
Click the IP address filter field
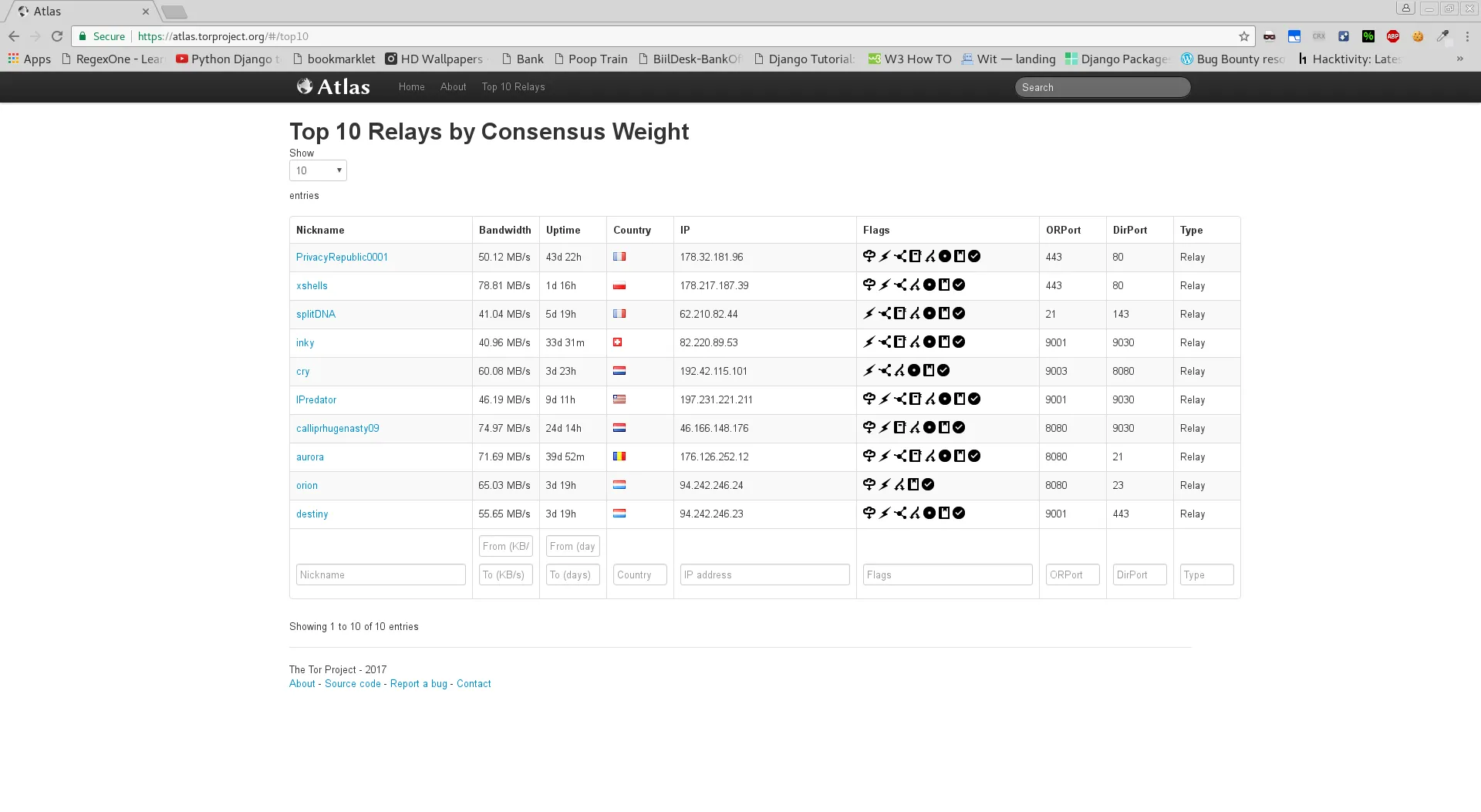[x=764, y=574]
